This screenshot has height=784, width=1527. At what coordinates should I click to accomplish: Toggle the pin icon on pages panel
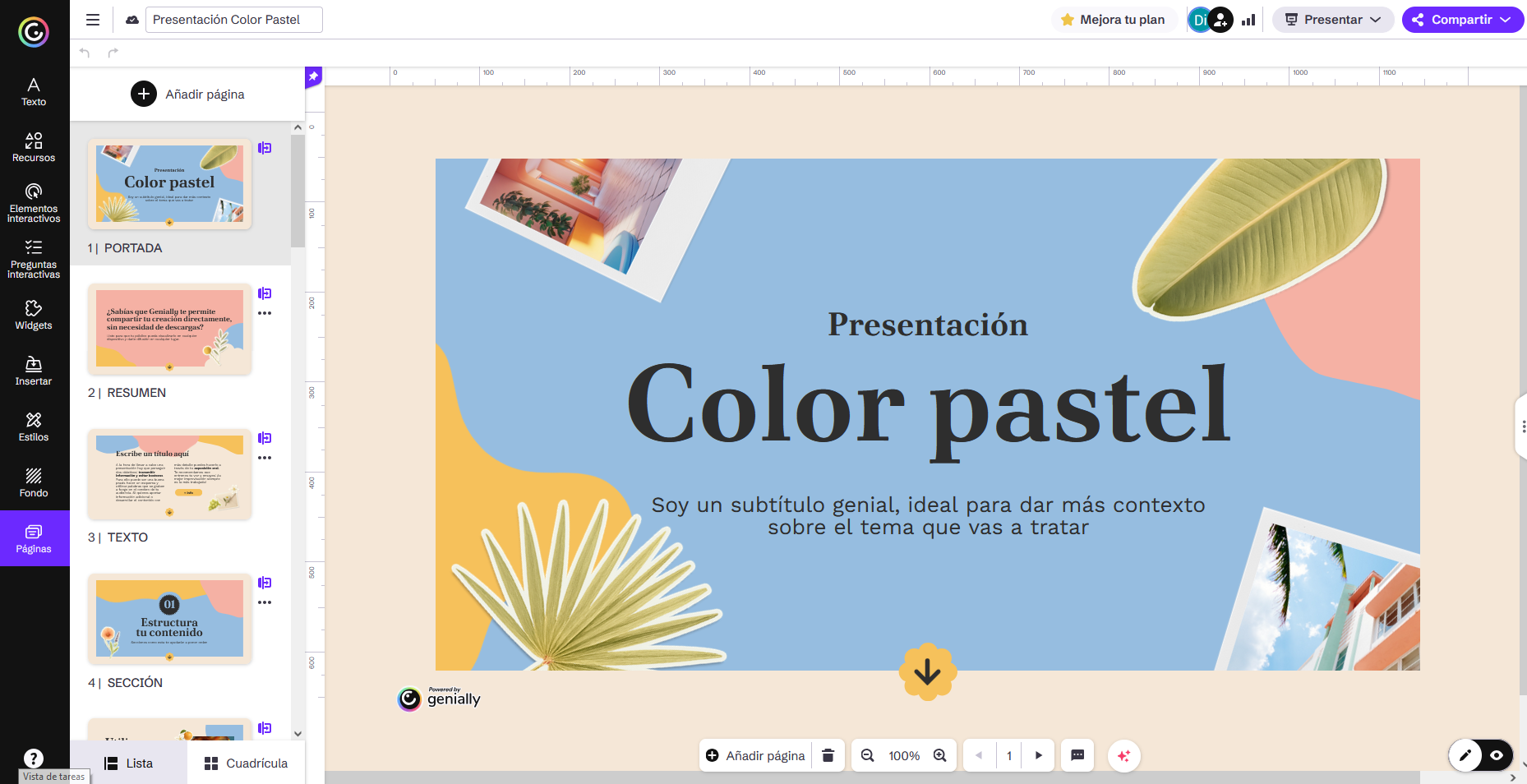pos(313,76)
